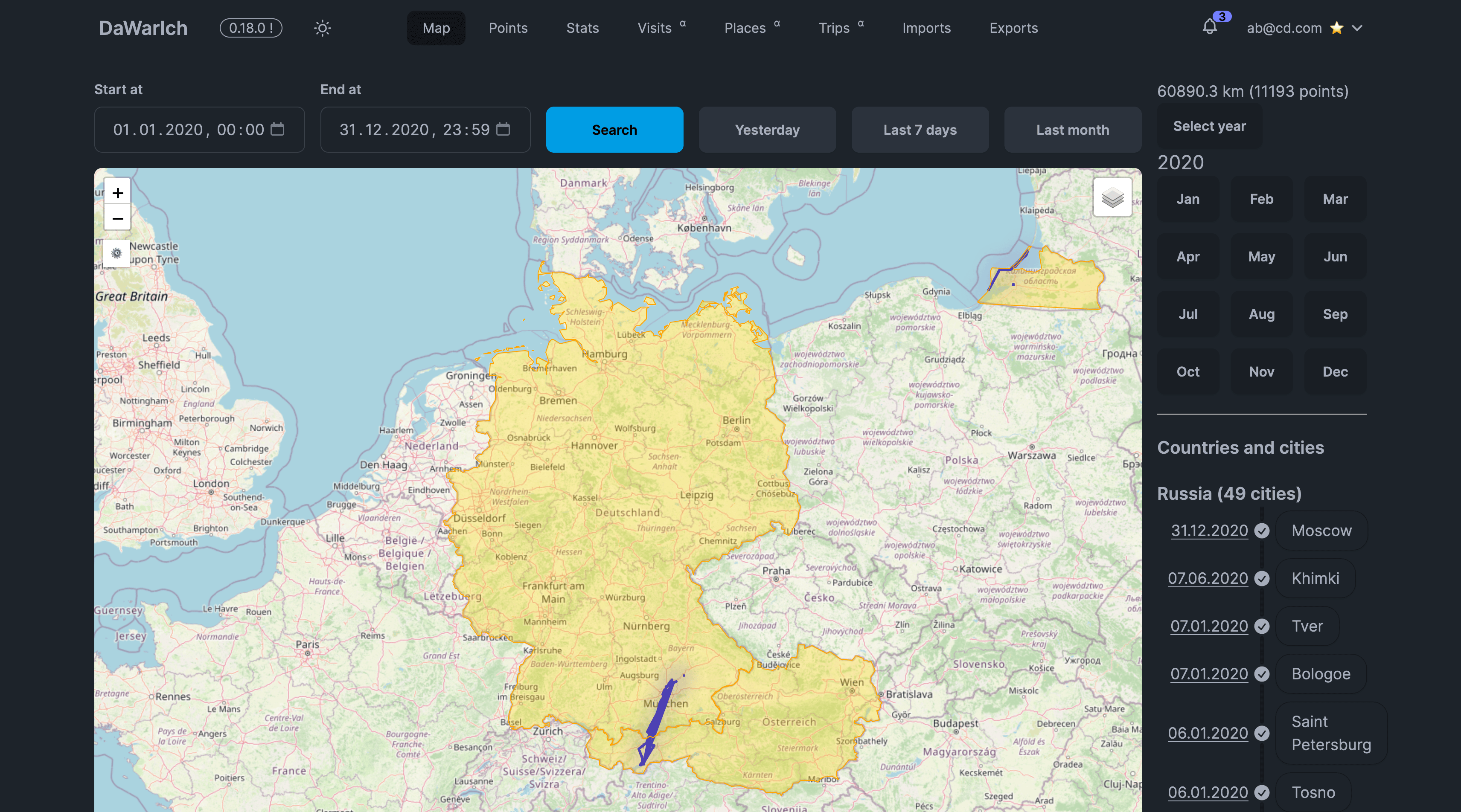Click checkmark beside Khimki entry

(x=1261, y=578)
